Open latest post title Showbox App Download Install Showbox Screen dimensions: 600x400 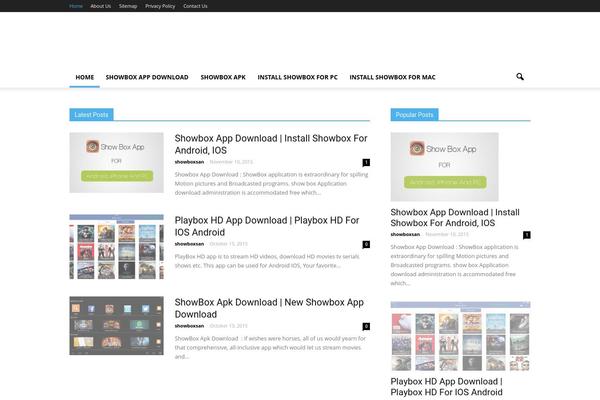pyautogui.click(x=271, y=144)
